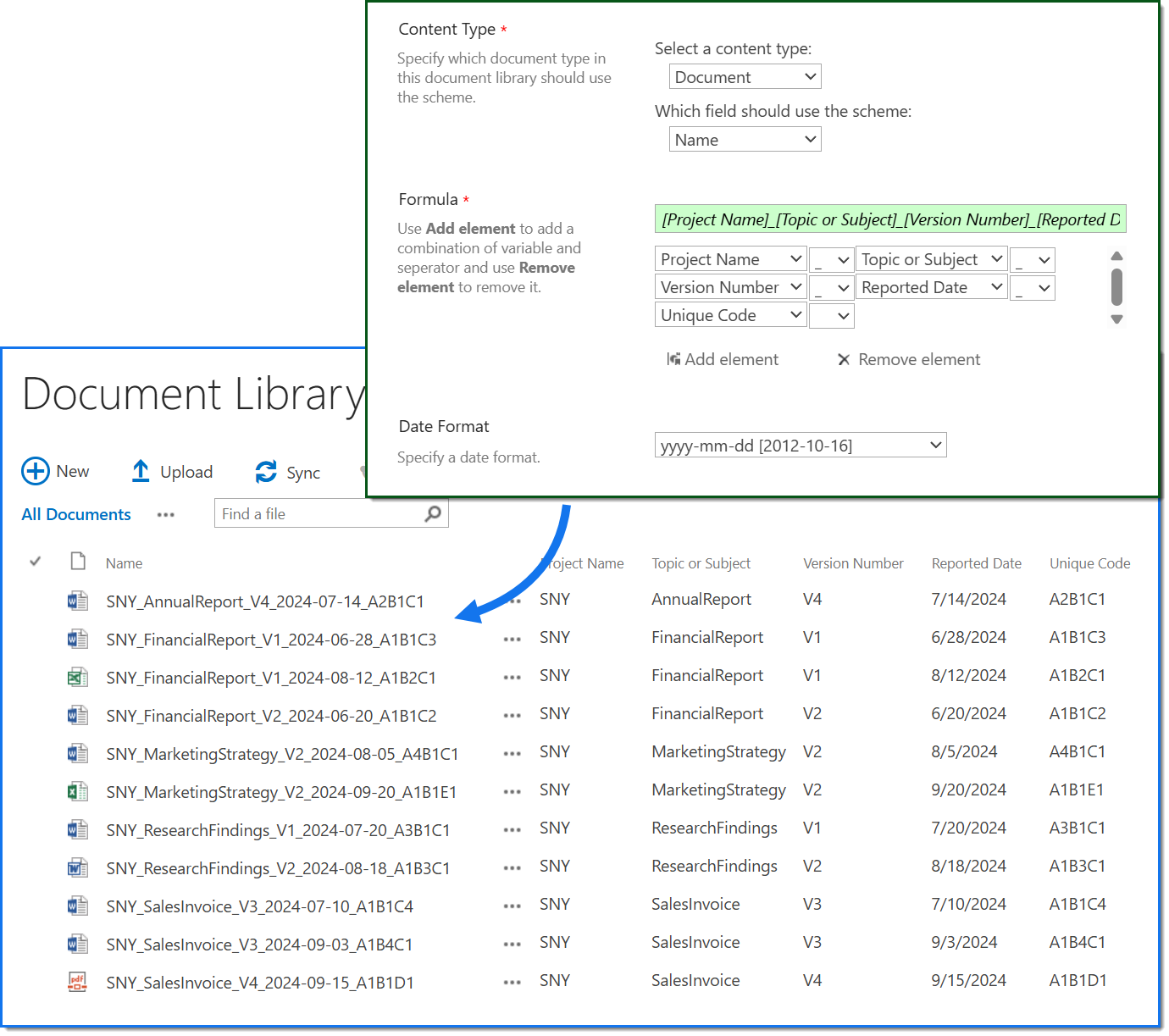Image resolution: width=1169 pixels, height=1036 pixels.
Task: Click the Add element button
Action: click(x=723, y=359)
